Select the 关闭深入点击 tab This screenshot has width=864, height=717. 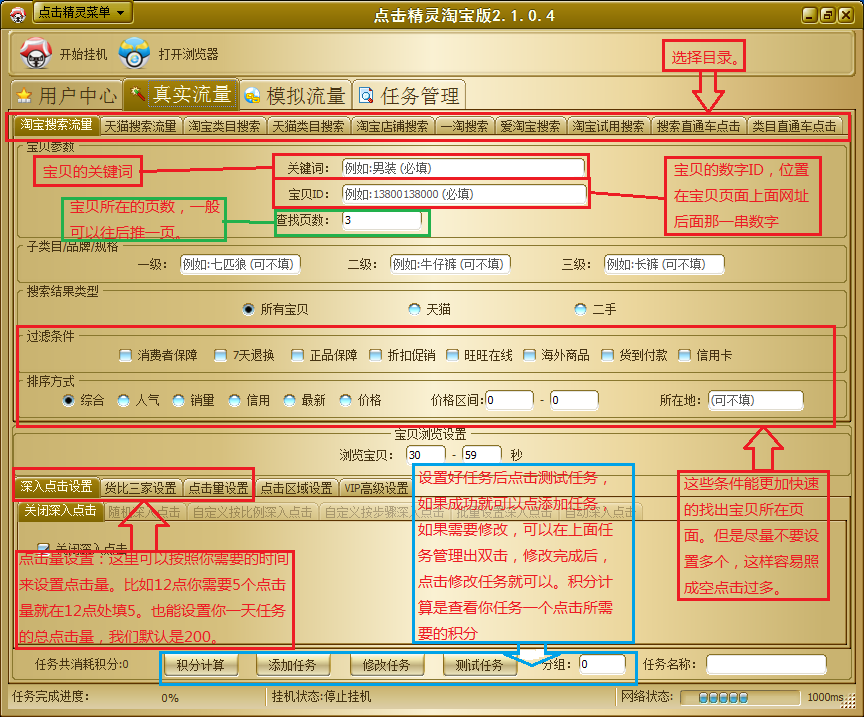coord(61,510)
